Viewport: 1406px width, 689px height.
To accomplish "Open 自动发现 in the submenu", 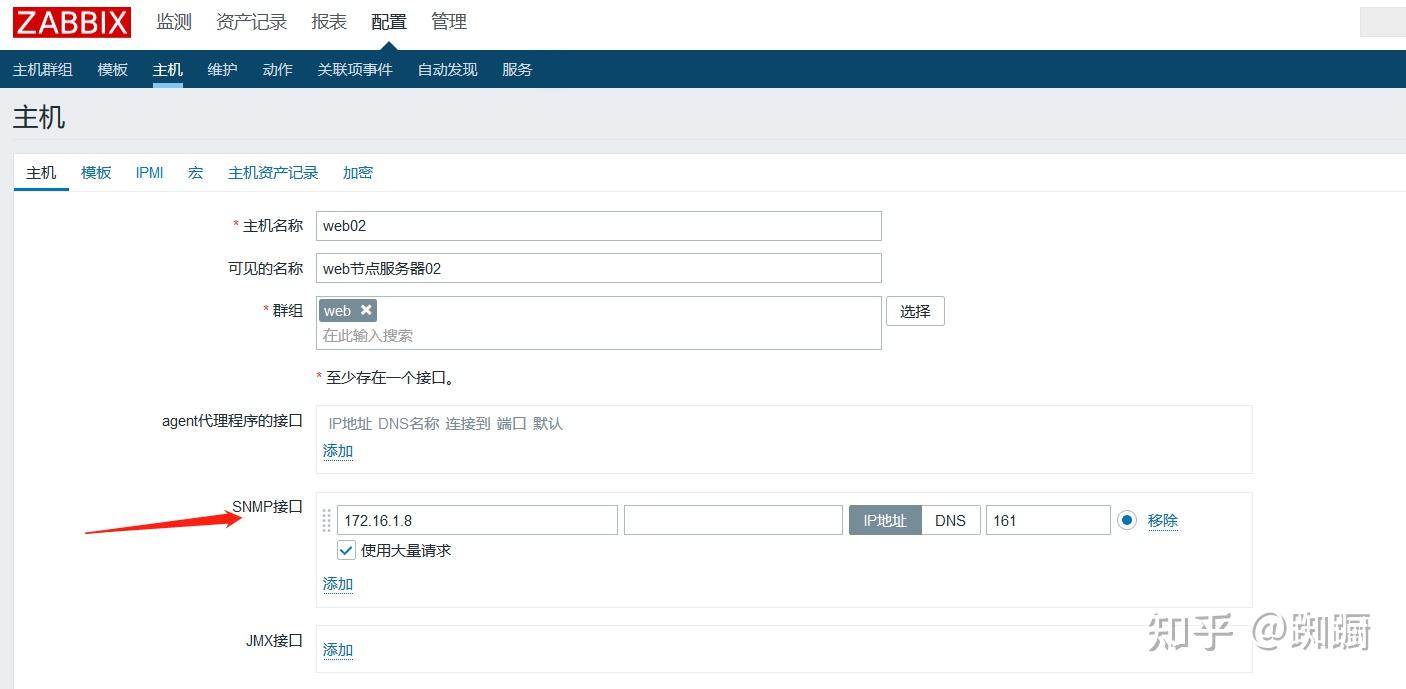I will 447,69.
